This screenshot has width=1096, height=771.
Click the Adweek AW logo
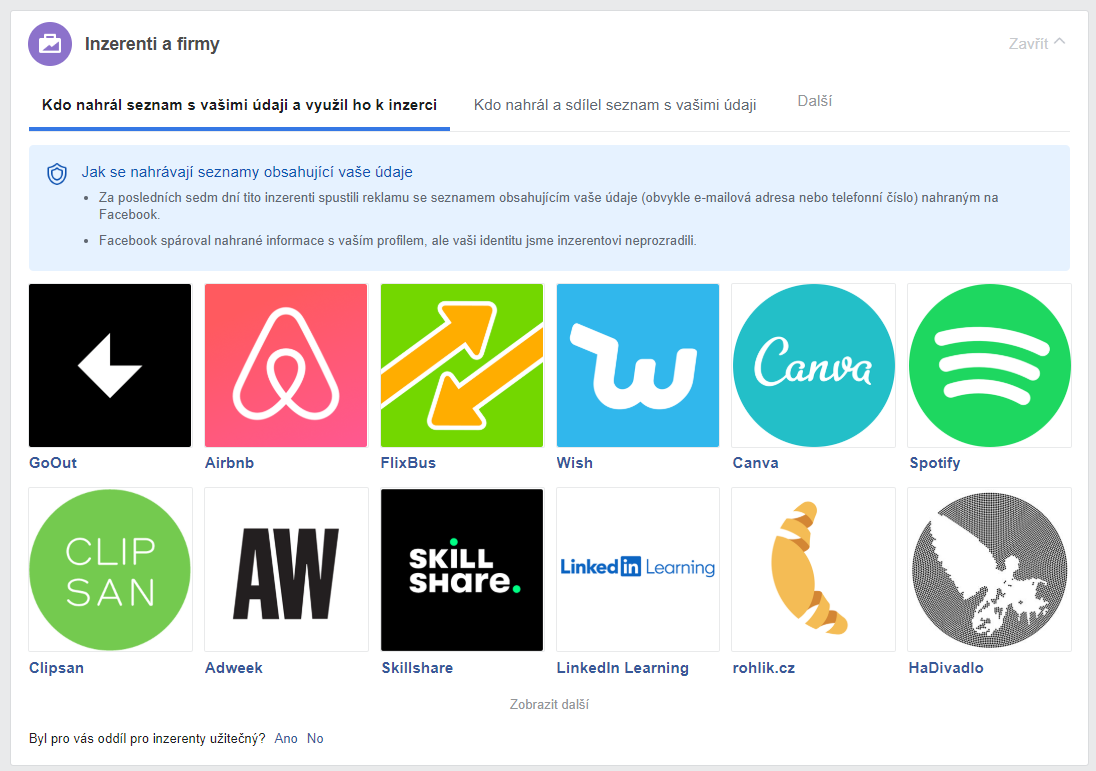click(x=285, y=569)
